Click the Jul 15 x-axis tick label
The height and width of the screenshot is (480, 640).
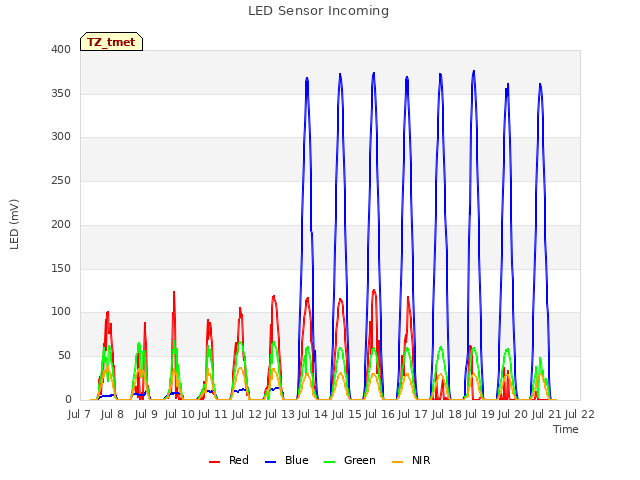pos(347,414)
